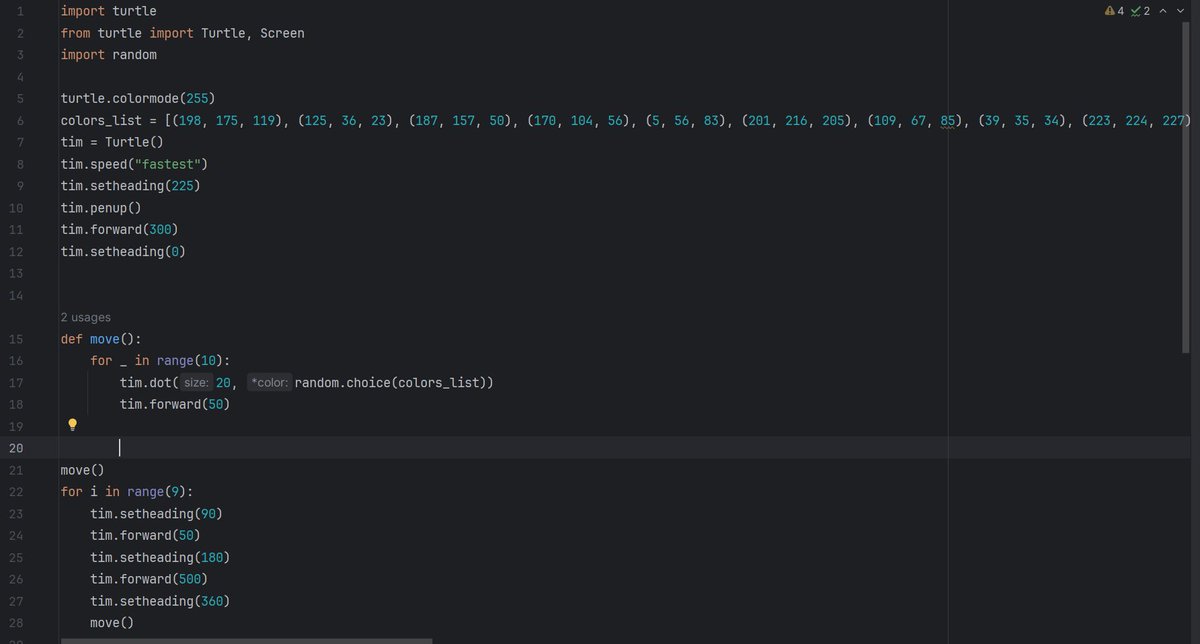The height and width of the screenshot is (644, 1200).
Task: Click the "import random" line
Action: click(x=108, y=55)
